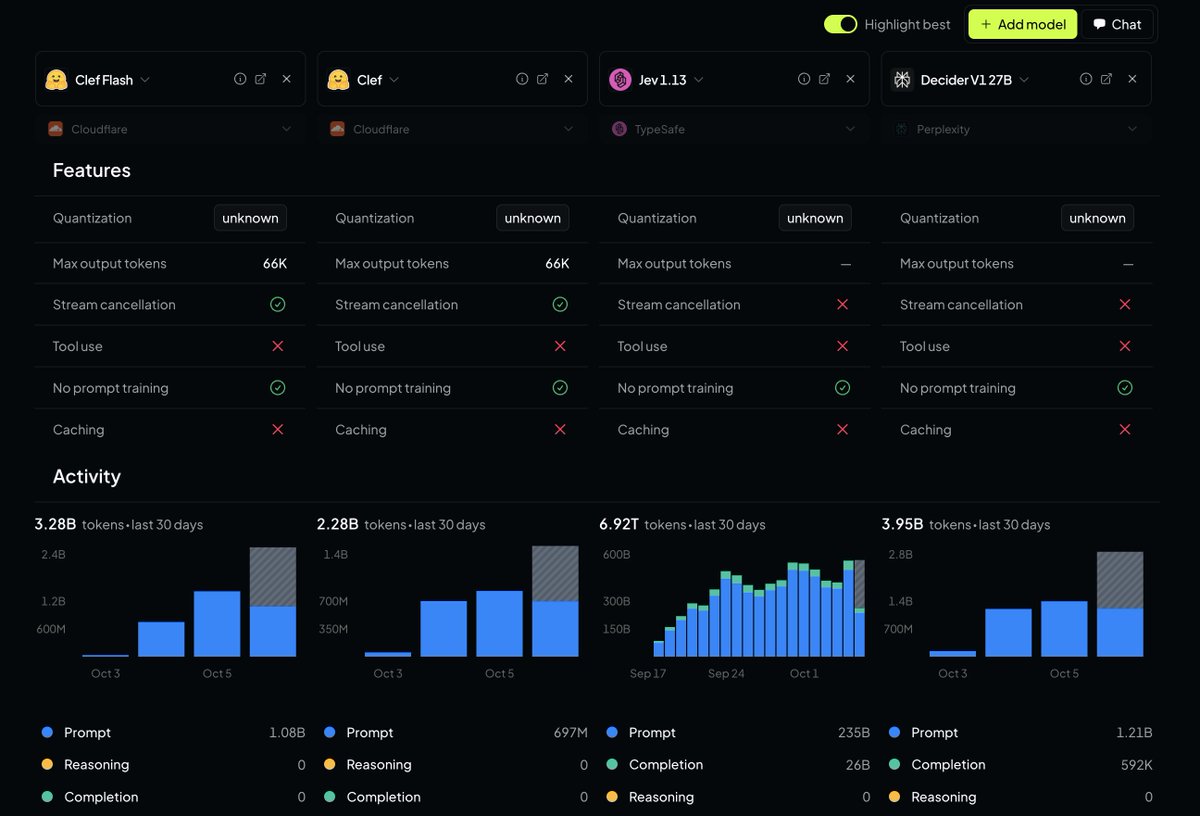Open Decider V1 27B external link icon
Viewport: 1200px width, 816px height.
tap(1107, 79)
